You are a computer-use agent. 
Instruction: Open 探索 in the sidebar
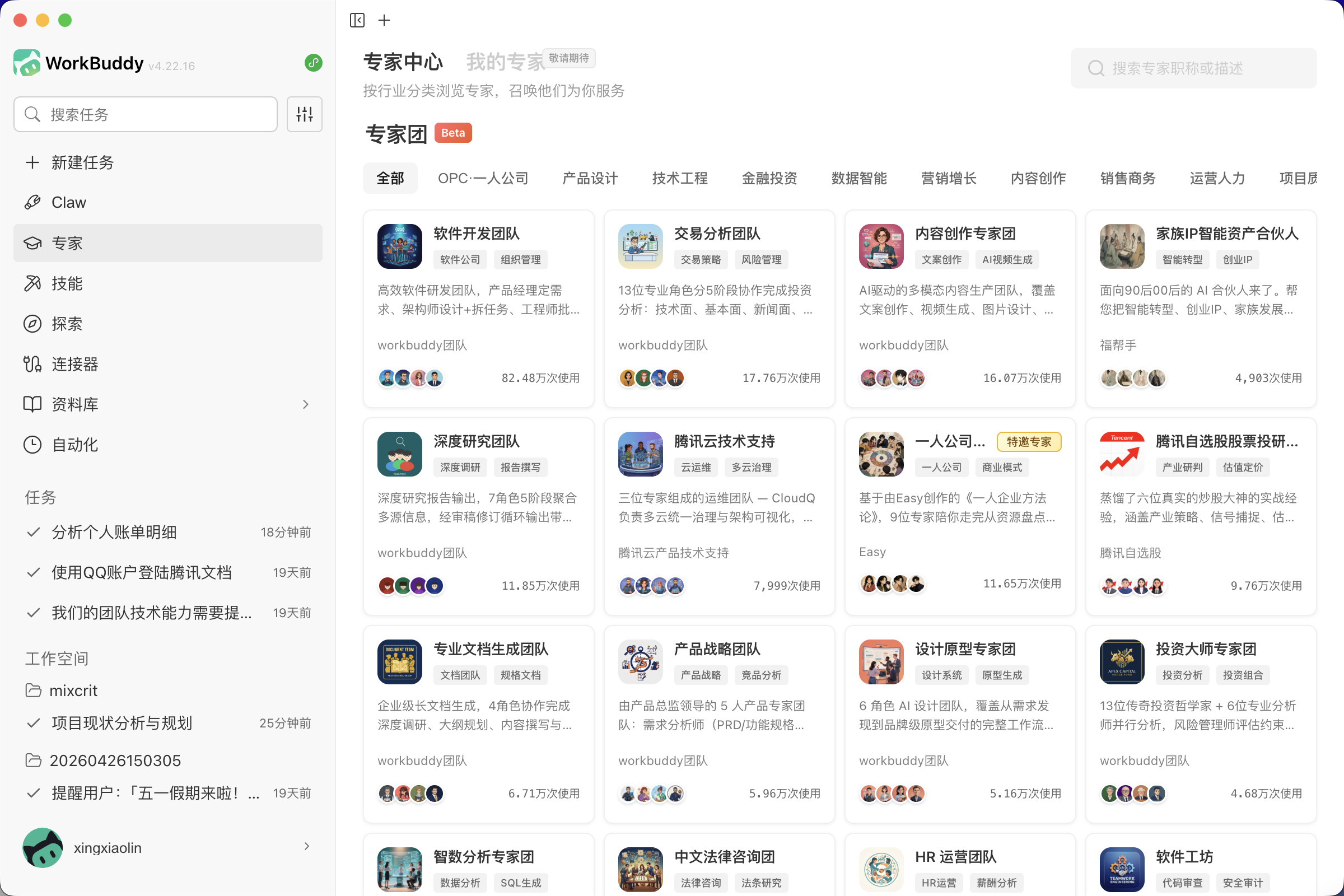click(168, 324)
